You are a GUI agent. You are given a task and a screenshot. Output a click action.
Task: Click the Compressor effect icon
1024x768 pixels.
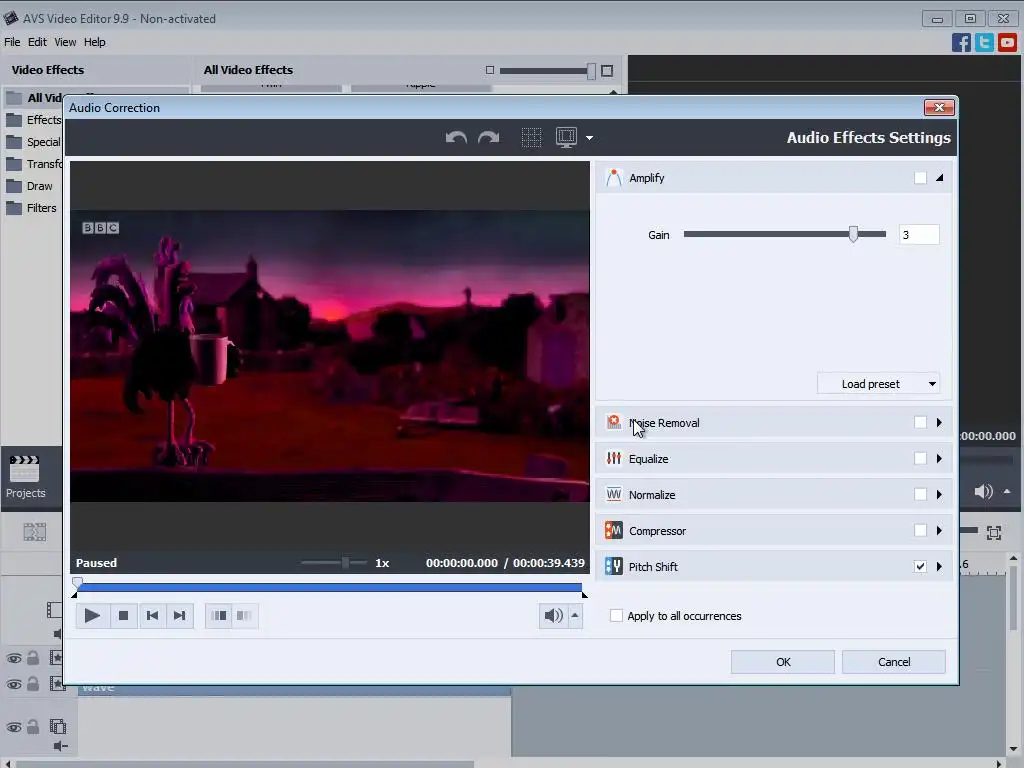tap(613, 530)
